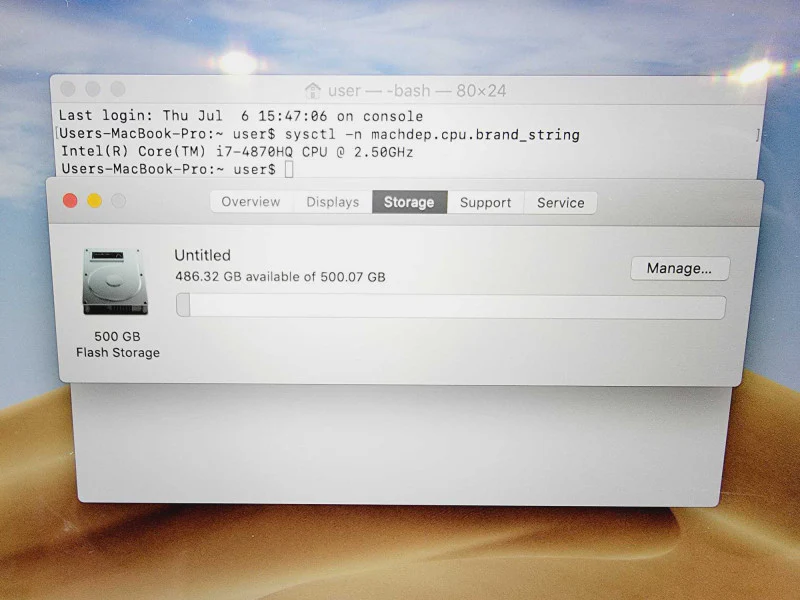
Task: Select the Storage tab
Action: point(409,202)
